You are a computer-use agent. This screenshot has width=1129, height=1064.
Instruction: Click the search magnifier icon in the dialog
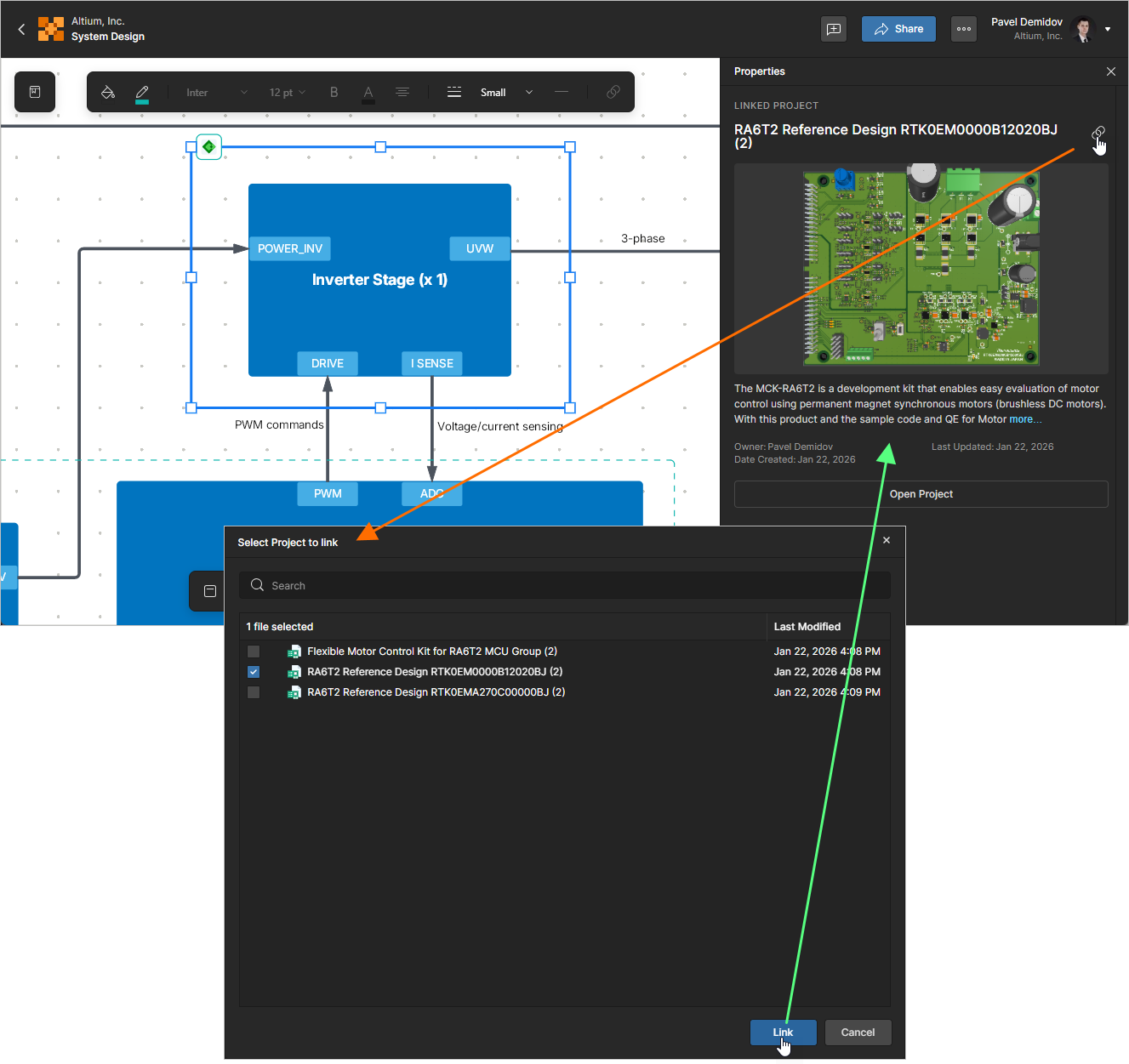(x=257, y=585)
